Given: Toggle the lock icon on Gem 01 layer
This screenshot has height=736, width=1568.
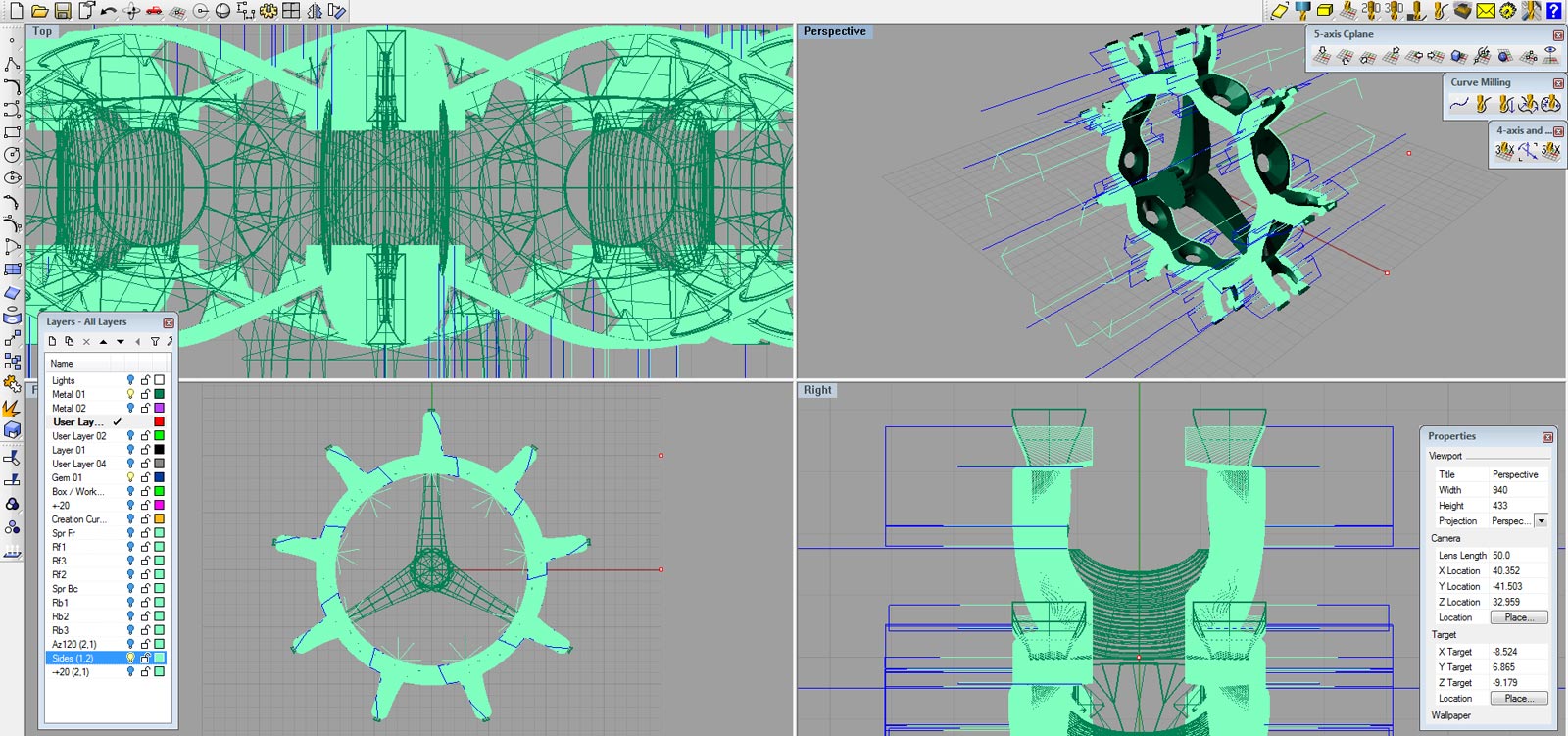Looking at the screenshot, I should pyautogui.click(x=145, y=477).
